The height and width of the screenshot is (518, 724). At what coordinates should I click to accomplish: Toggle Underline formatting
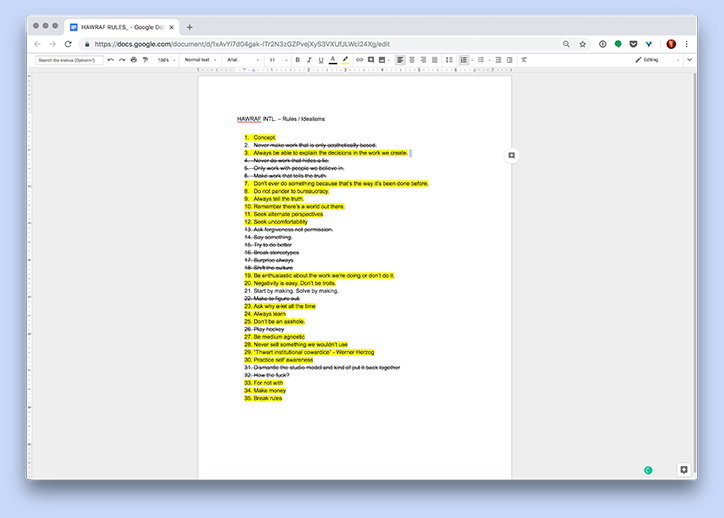point(321,60)
